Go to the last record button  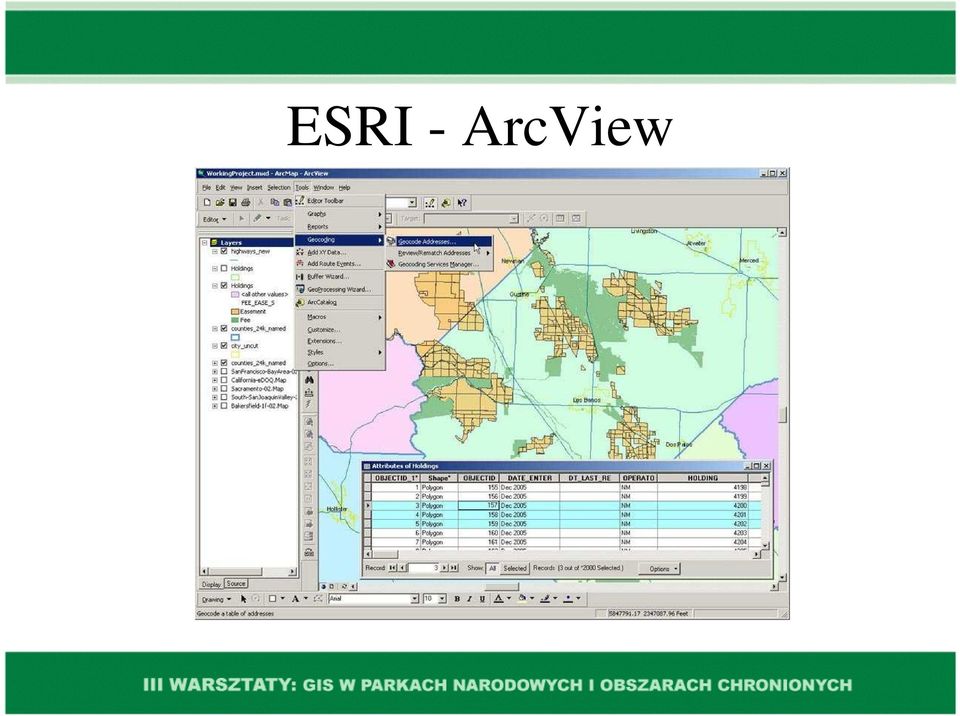454,568
